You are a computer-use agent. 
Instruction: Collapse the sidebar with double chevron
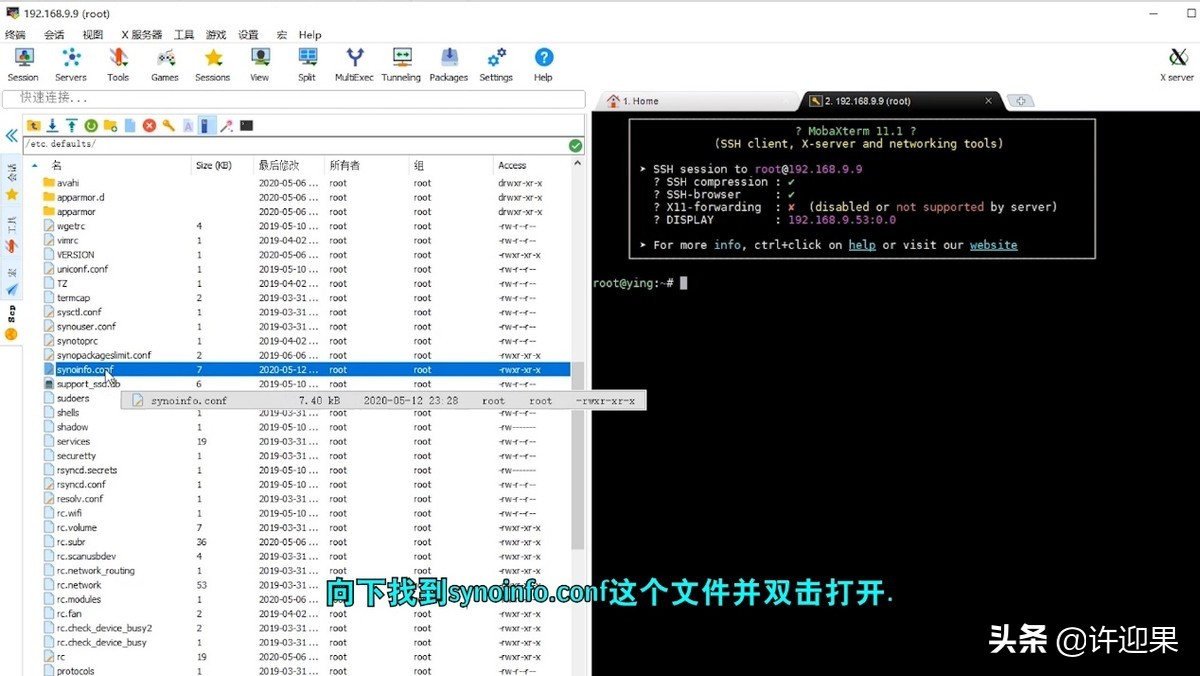(11, 135)
